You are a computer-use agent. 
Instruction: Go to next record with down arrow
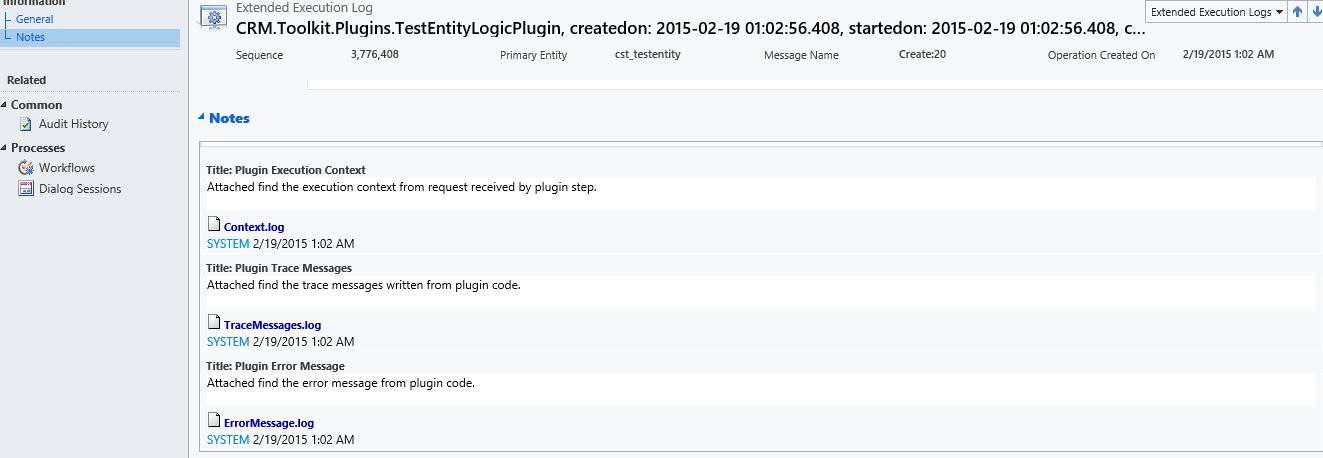tap(1315, 13)
